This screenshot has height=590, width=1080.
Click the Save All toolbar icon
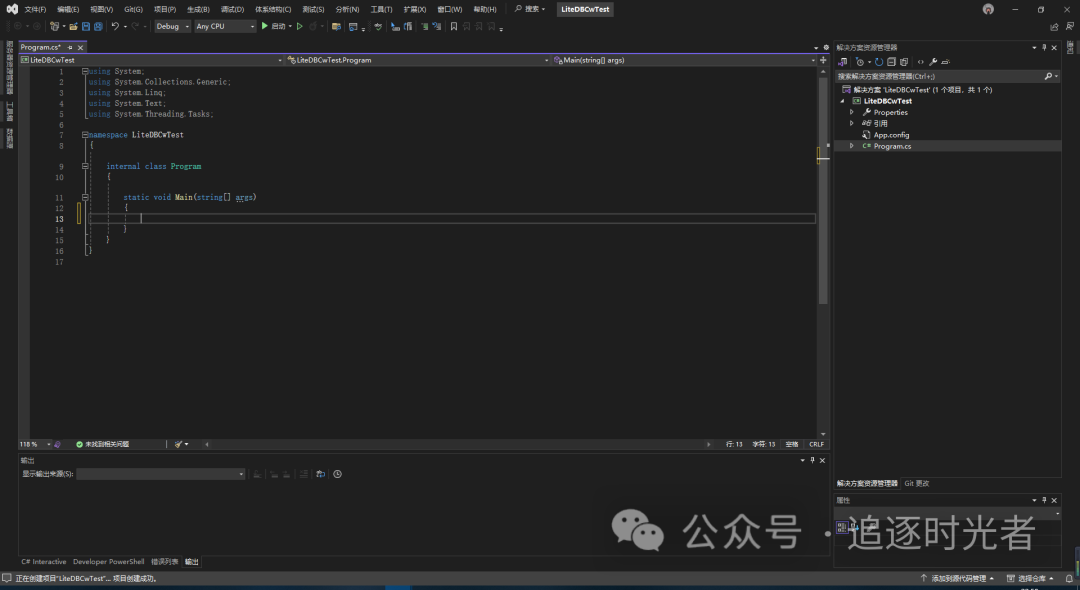tap(97, 26)
